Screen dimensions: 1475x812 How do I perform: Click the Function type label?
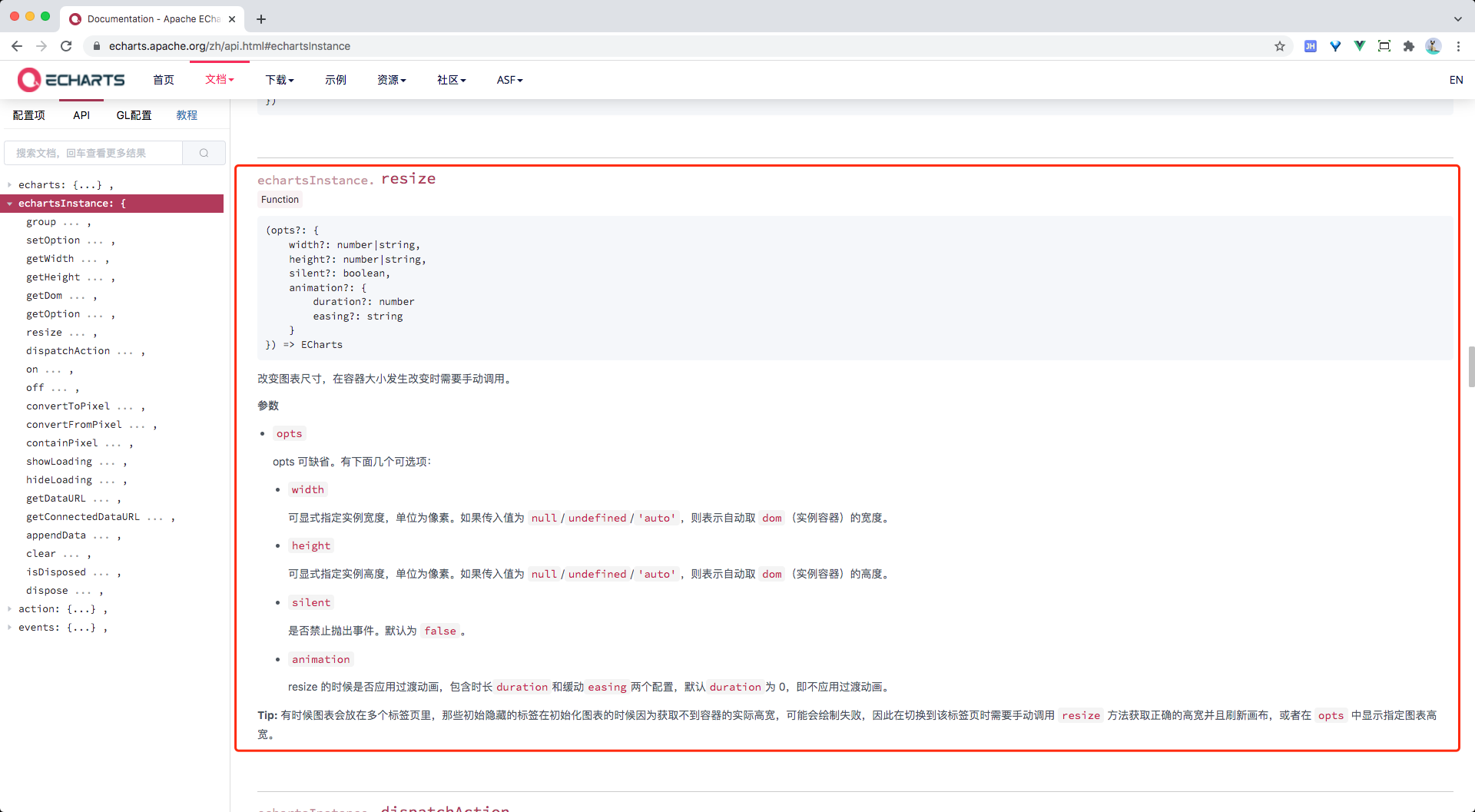click(280, 200)
